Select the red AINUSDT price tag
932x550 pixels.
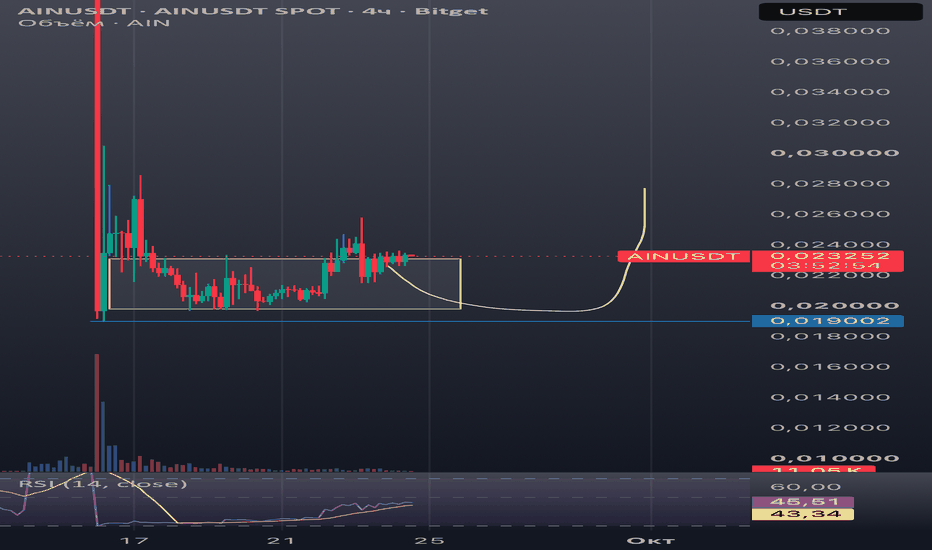(684, 256)
